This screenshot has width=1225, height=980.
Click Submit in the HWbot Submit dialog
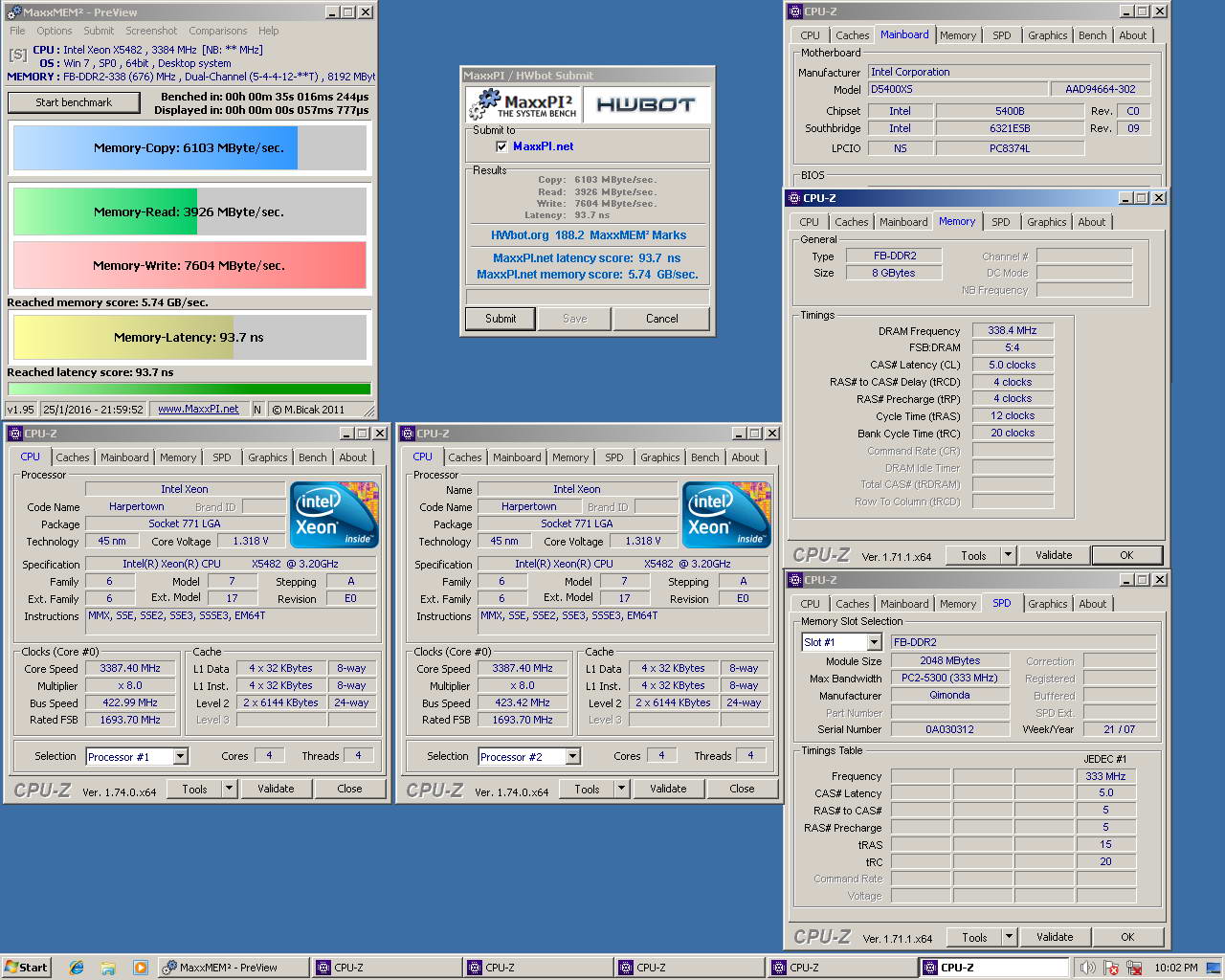pos(501,319)
